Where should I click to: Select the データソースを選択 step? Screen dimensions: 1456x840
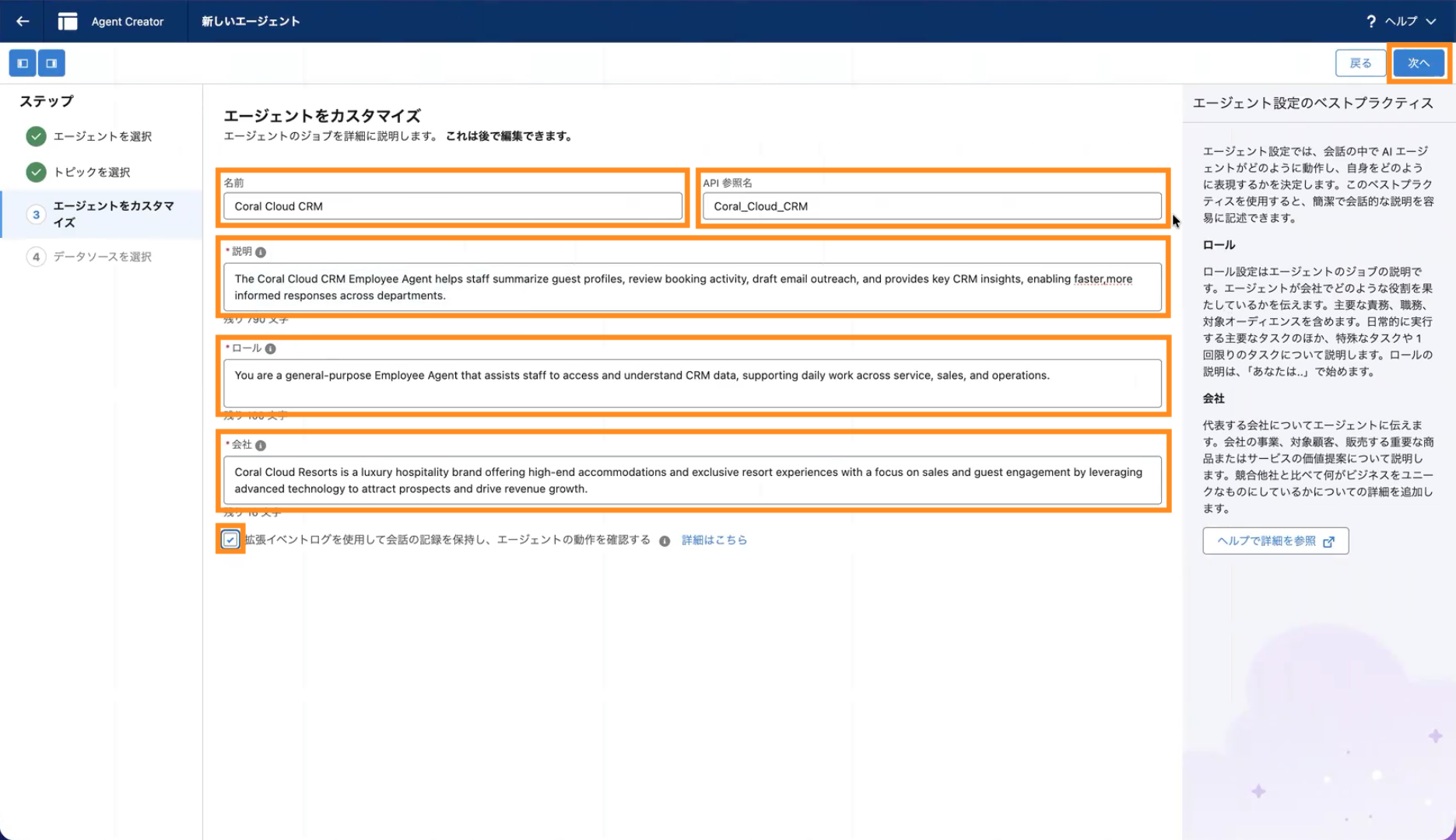[102, 256]
